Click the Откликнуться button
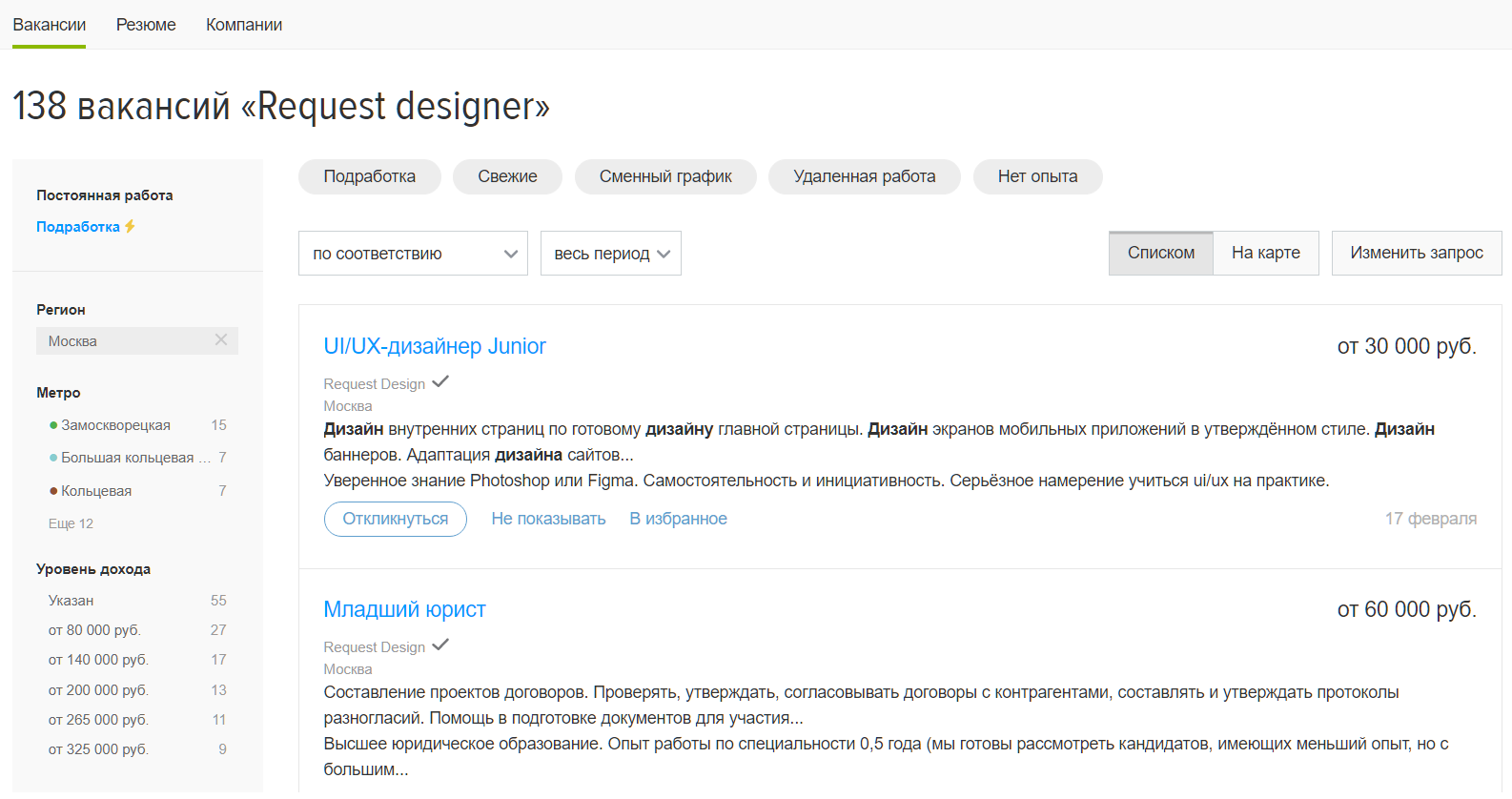The height and width of the screenshot is (799, 1512). coord(396,519)
